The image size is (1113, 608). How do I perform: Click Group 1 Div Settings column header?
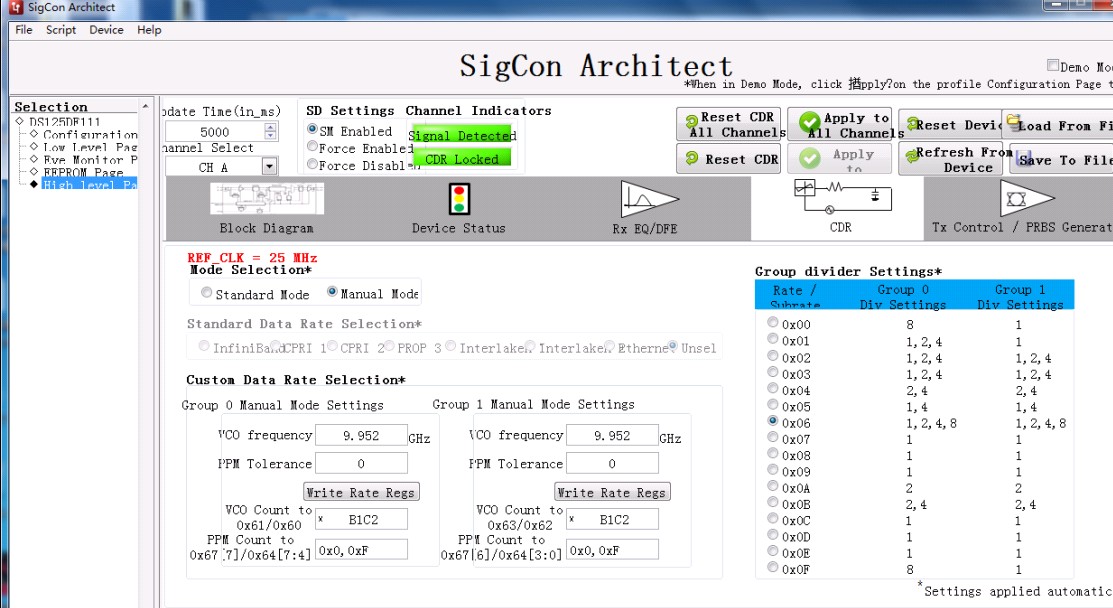(x=1020, y=297)
